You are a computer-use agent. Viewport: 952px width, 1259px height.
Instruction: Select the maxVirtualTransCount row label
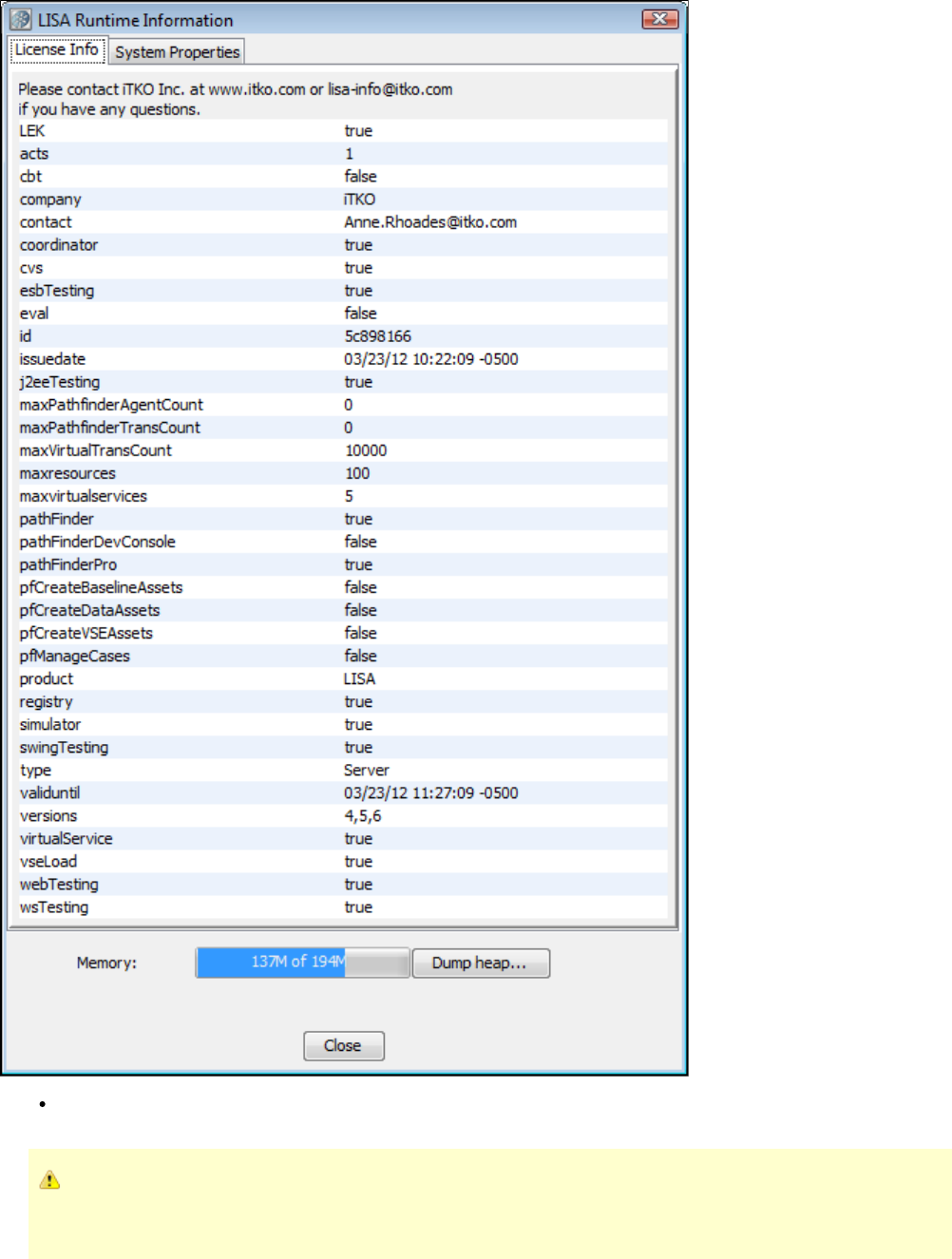96,450
